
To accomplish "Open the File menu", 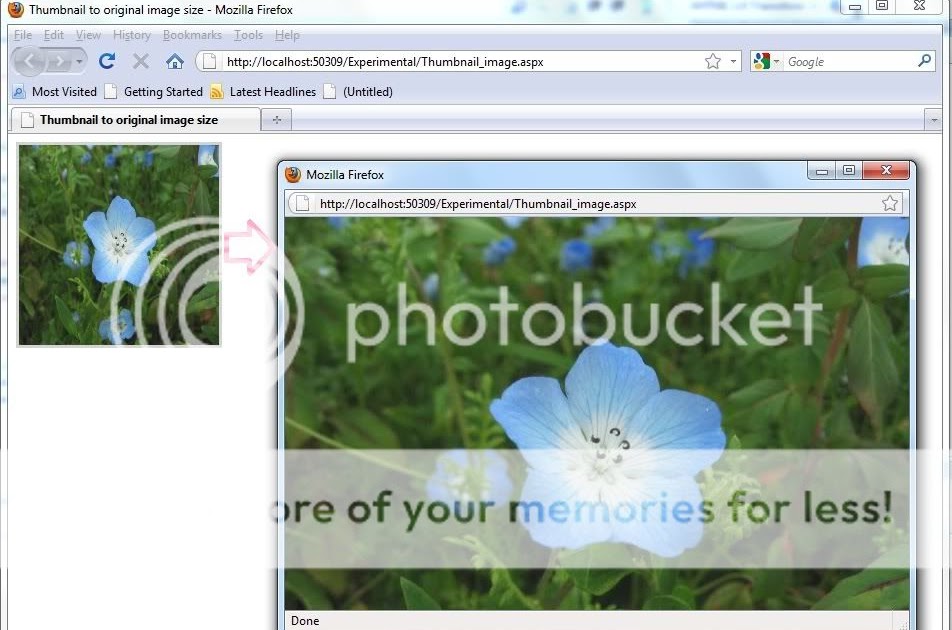I will (22, 35).
